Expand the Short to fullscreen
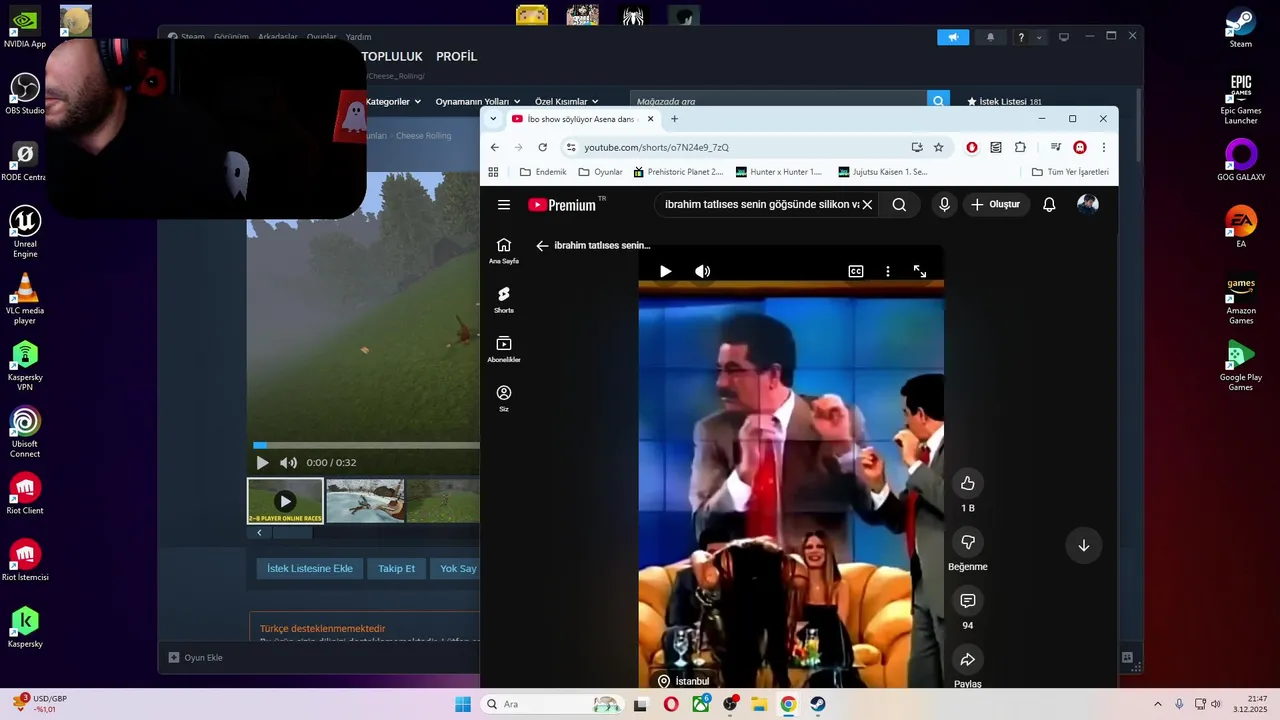This screenshot has height=720, width=1280. click(x=920, y=271)
